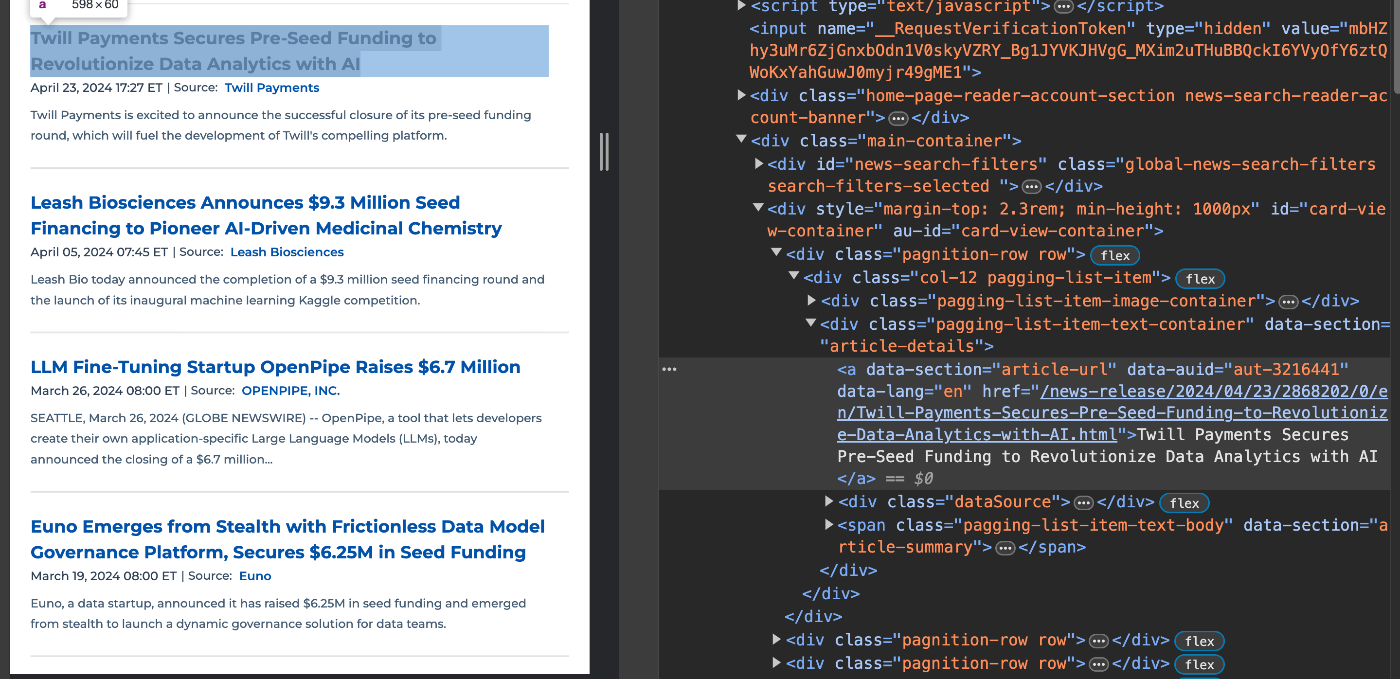The width and height of the screenshot is (1400, 679).
Task: Open the Leash Biosciences $9.3 Million Seed headline
Action: tap(266, 215)
